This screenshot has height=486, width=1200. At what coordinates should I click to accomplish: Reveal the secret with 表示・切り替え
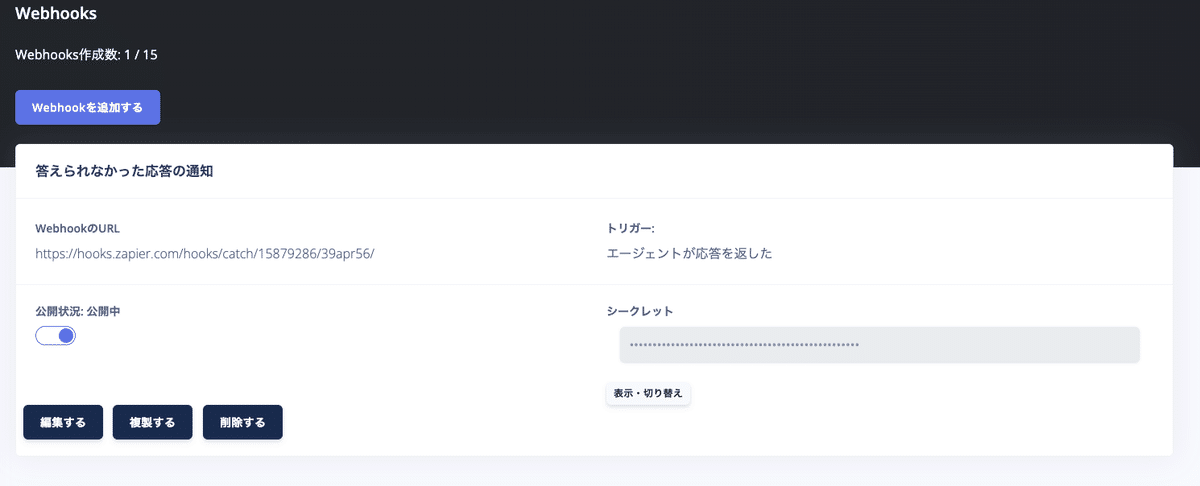649,393
